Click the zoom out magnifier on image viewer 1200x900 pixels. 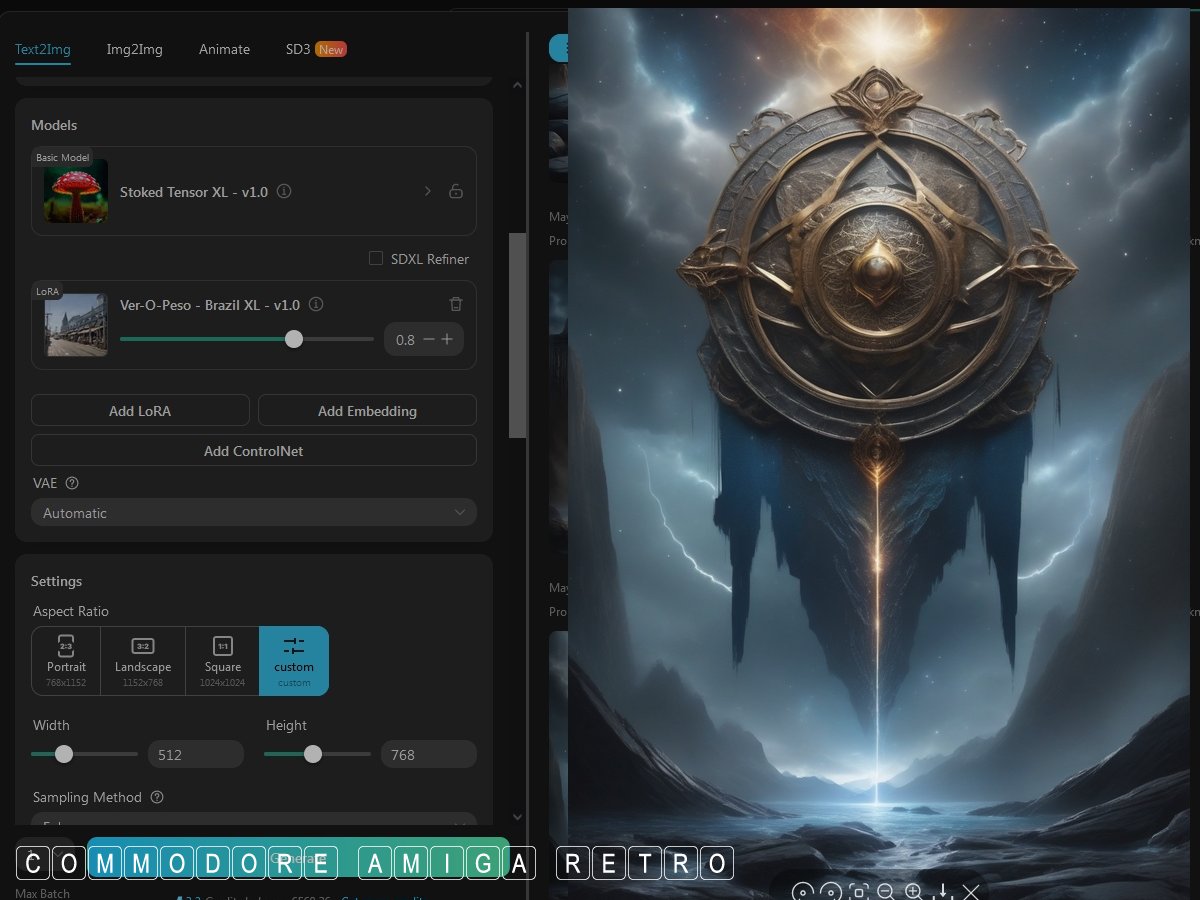click(x=885, y=891)
